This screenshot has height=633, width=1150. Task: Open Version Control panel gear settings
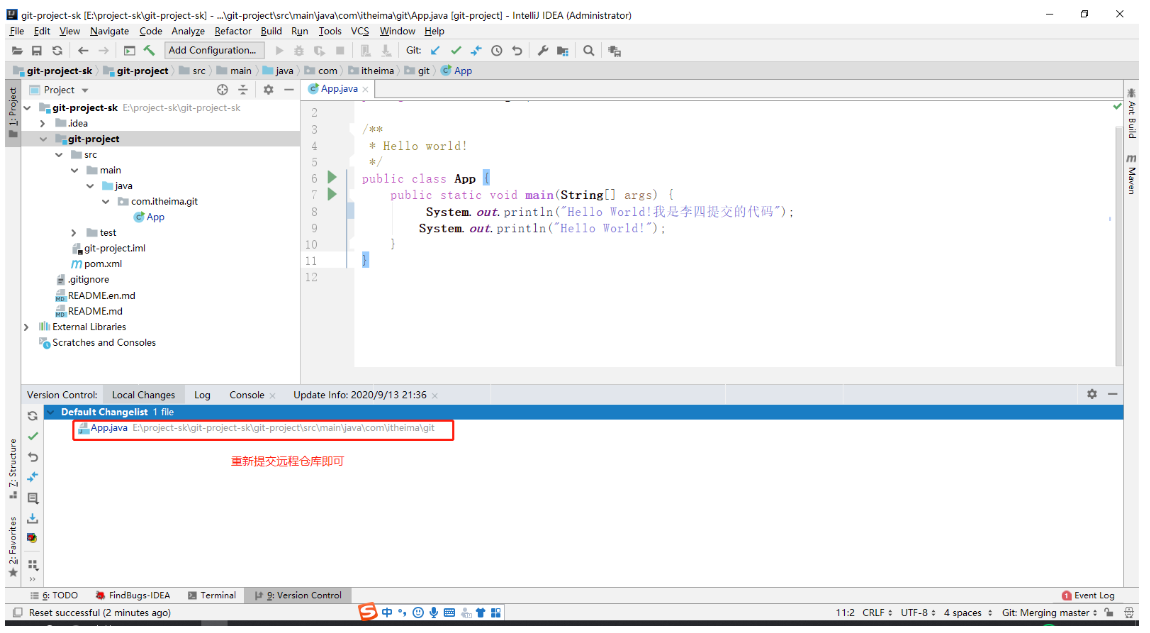pyautogui.click(x=1091, y=394)
